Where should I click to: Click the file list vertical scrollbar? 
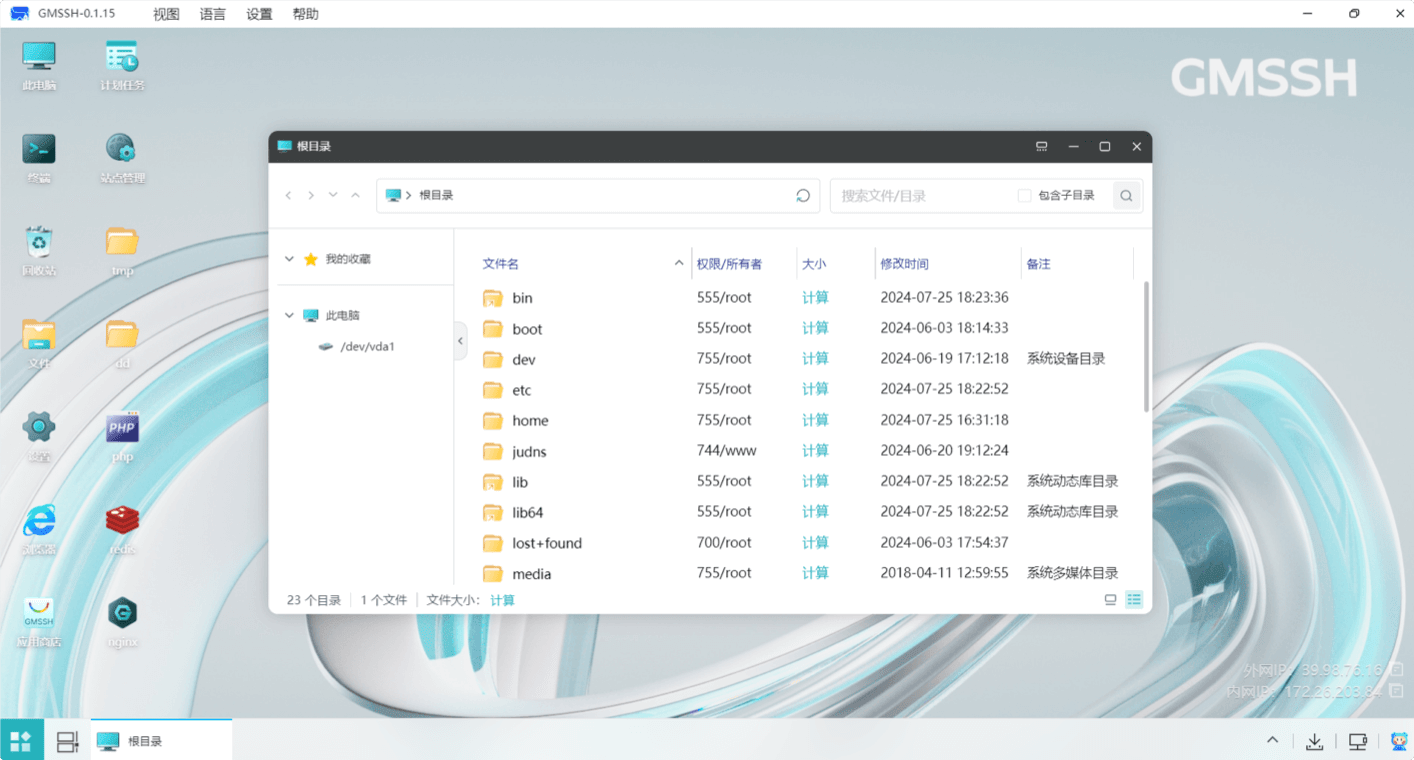click(x=1146, y=345)
